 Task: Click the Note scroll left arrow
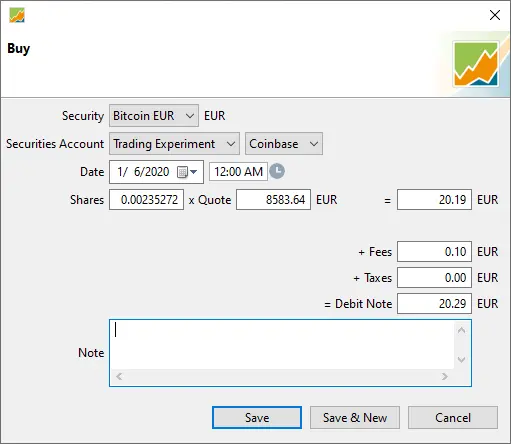click(119, 377)
